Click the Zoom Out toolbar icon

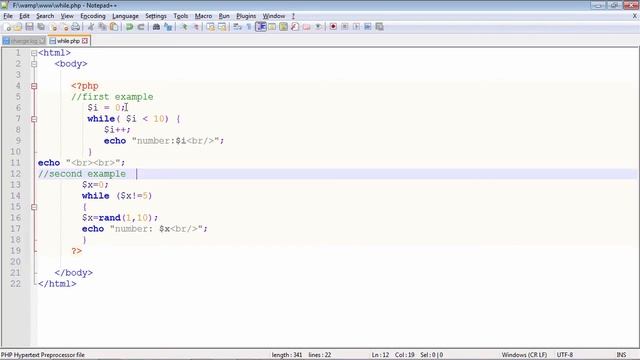(196, 27)
